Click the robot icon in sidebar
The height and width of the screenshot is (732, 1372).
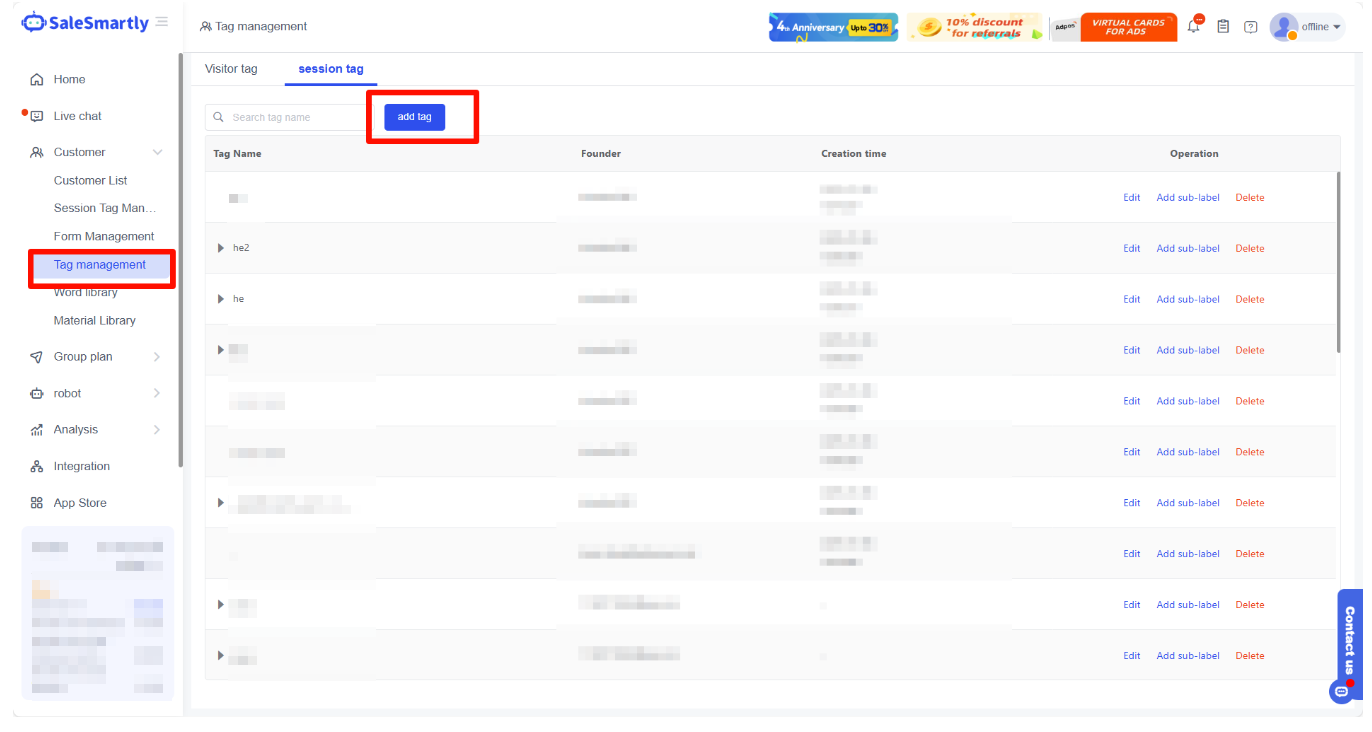coord(37,394)
